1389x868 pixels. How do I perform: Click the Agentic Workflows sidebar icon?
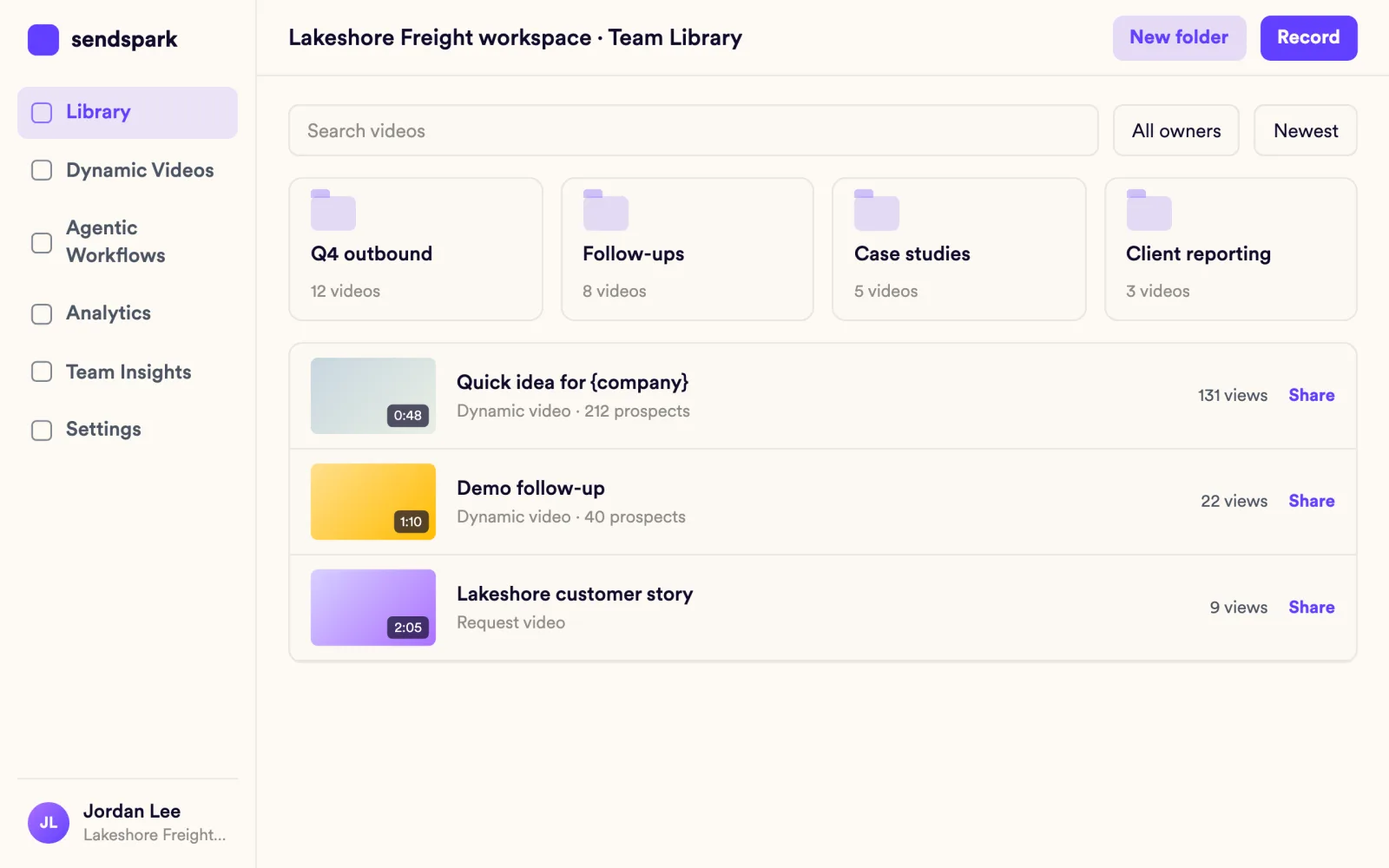coord(42,242)
